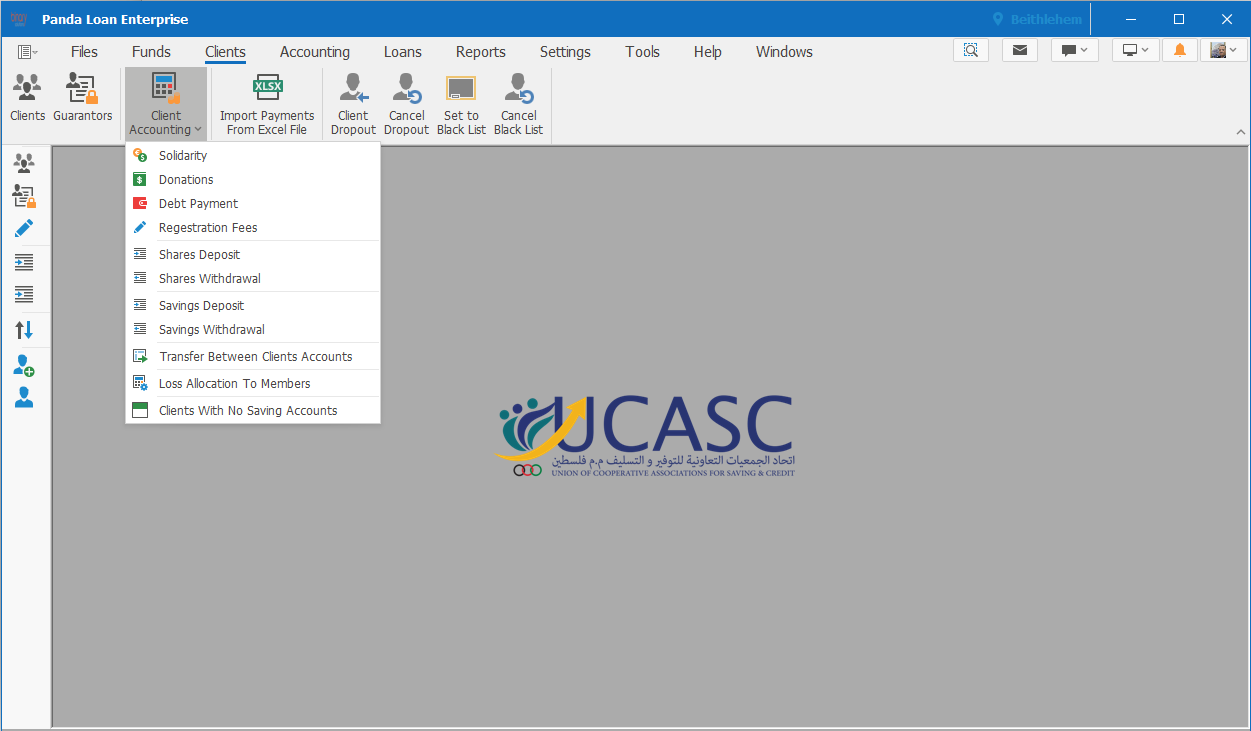Click the sidebar up-down arrows icon
Screen dimensions: 1251x731
[x=24, y=330]
